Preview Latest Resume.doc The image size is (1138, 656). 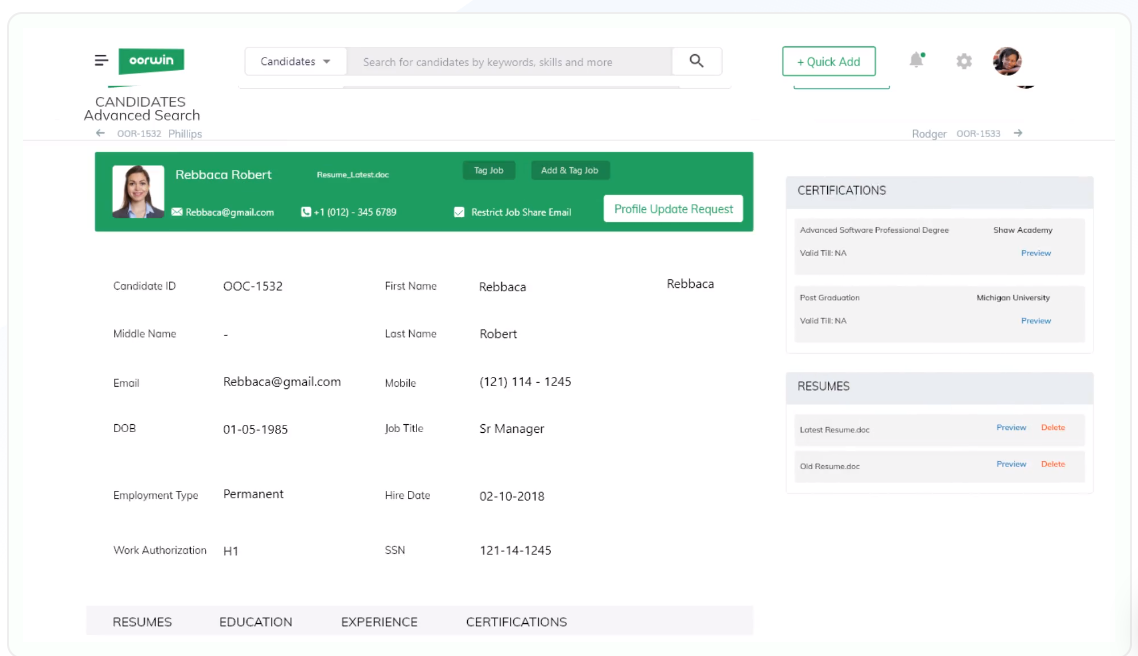(1011, 428)
